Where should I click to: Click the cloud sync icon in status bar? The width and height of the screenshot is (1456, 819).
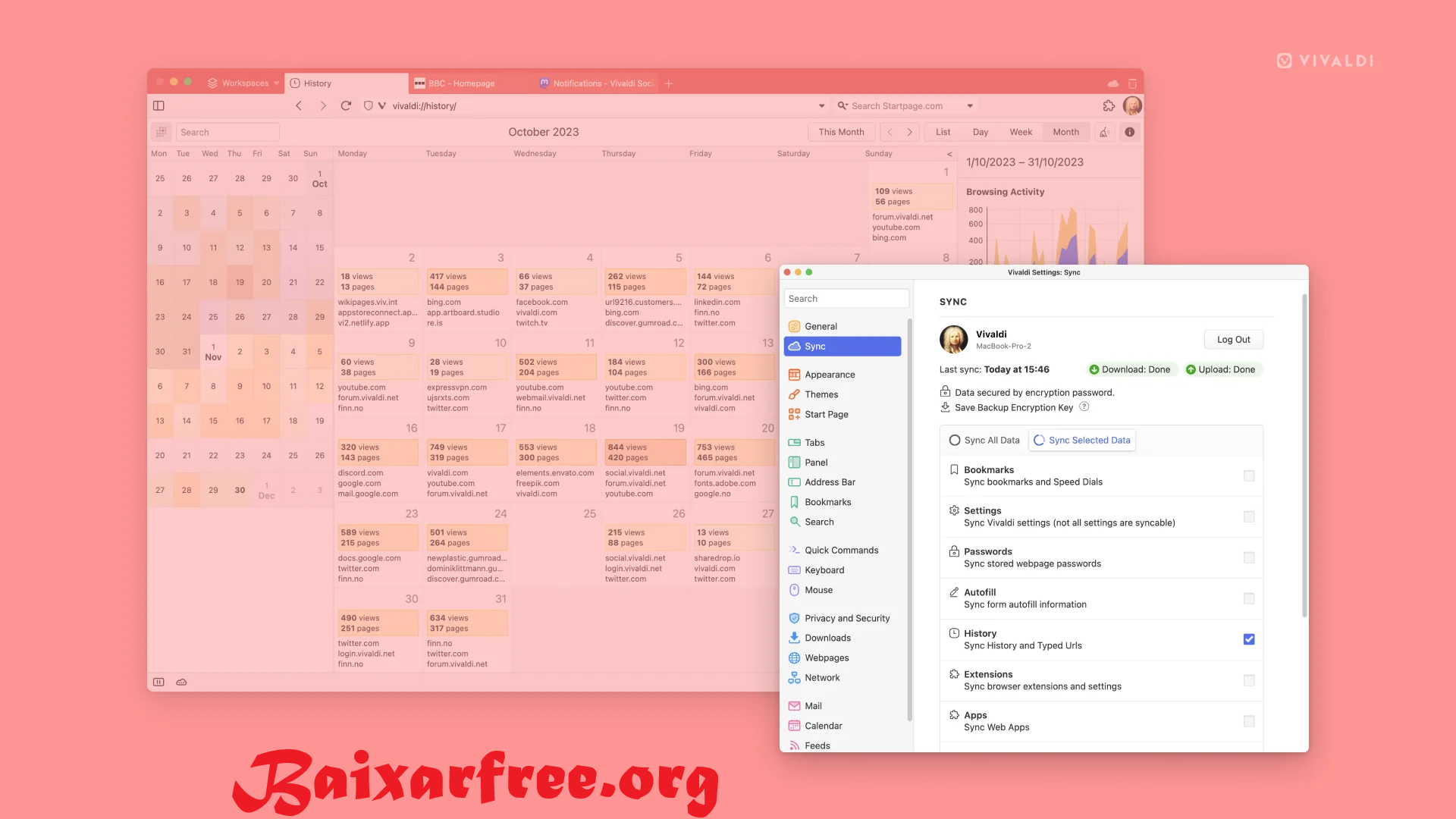181,682
